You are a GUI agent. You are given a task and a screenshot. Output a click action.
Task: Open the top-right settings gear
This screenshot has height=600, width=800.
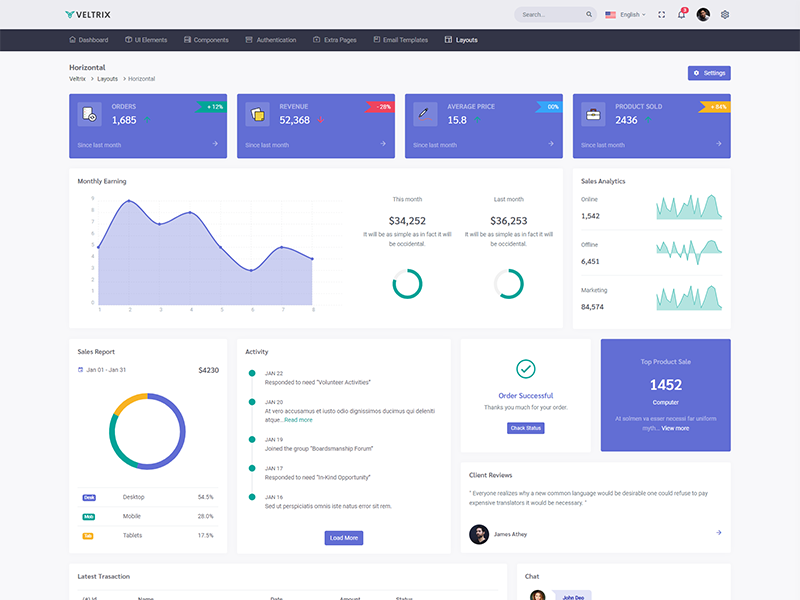click(x=725, y=15)
